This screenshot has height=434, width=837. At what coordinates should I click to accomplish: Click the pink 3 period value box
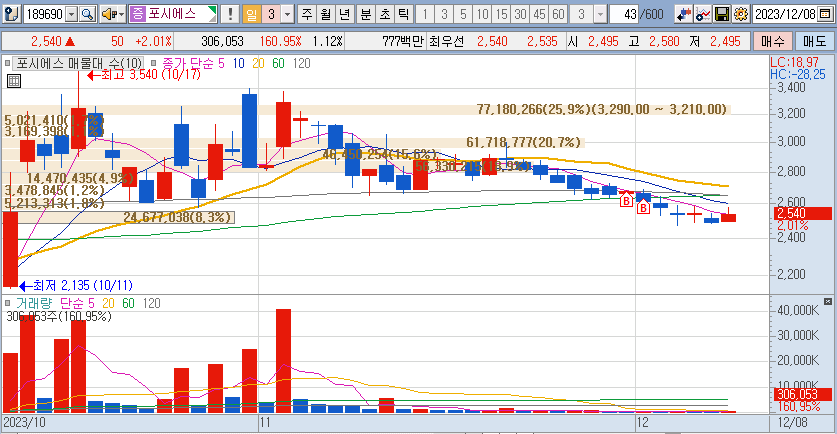pyautogui.click(x=271, y=14)
